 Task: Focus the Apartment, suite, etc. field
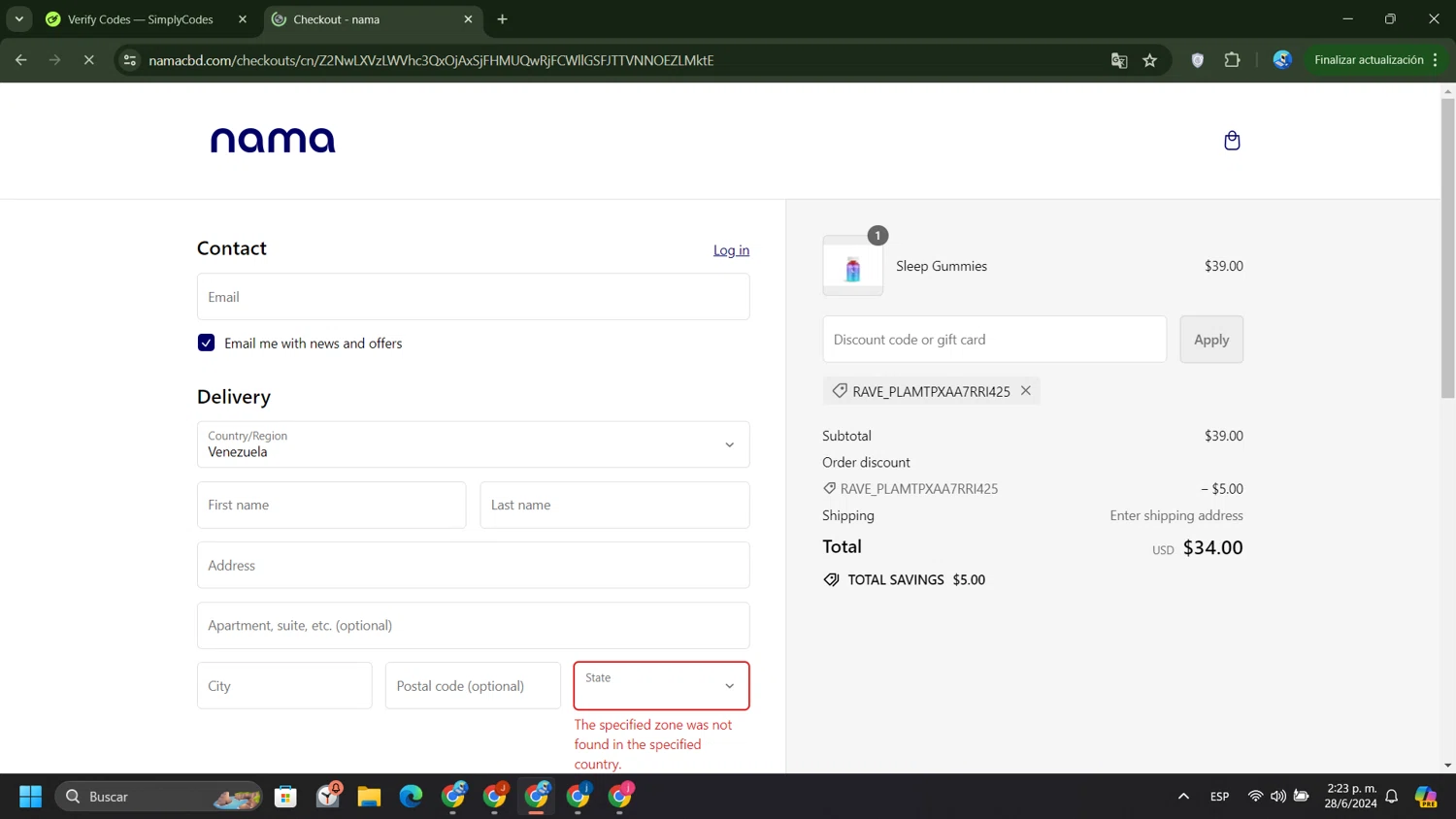[x=474, y=626]
